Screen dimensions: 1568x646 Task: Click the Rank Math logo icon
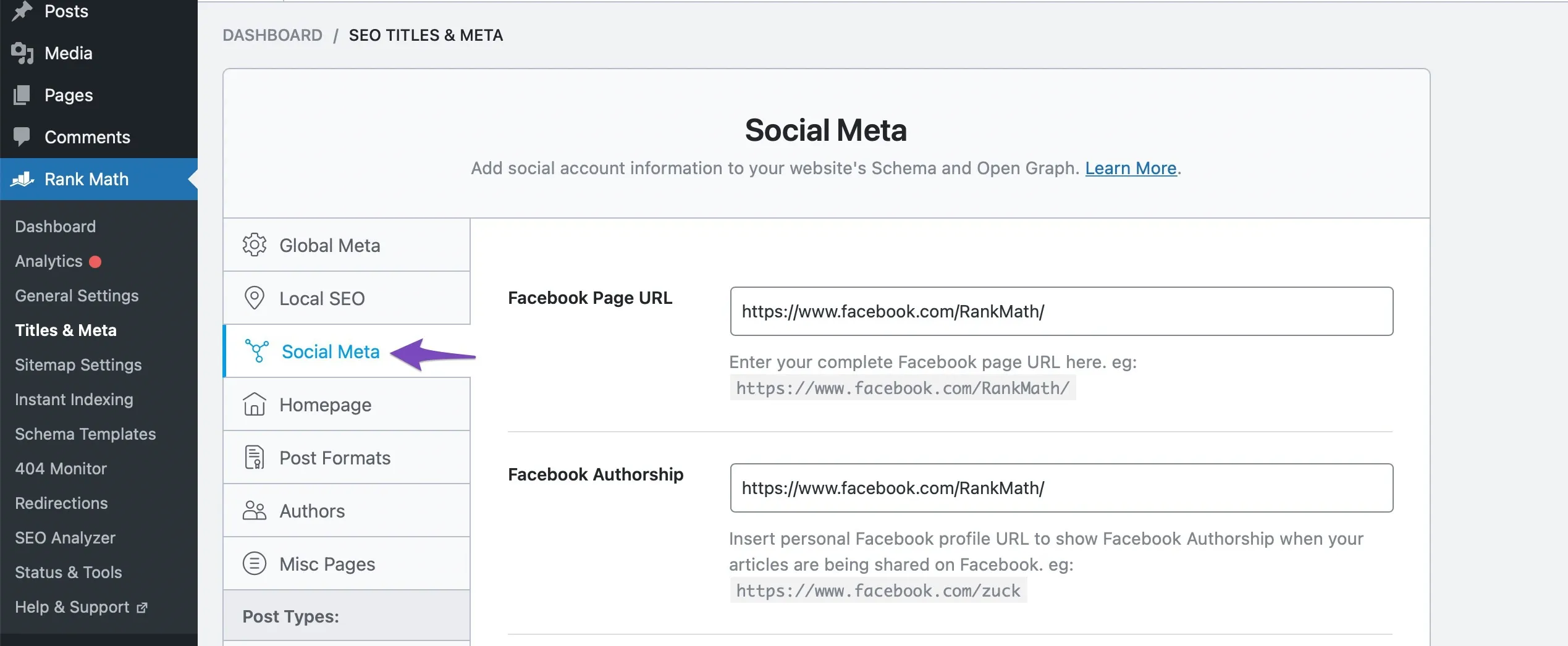click(22, 179)
